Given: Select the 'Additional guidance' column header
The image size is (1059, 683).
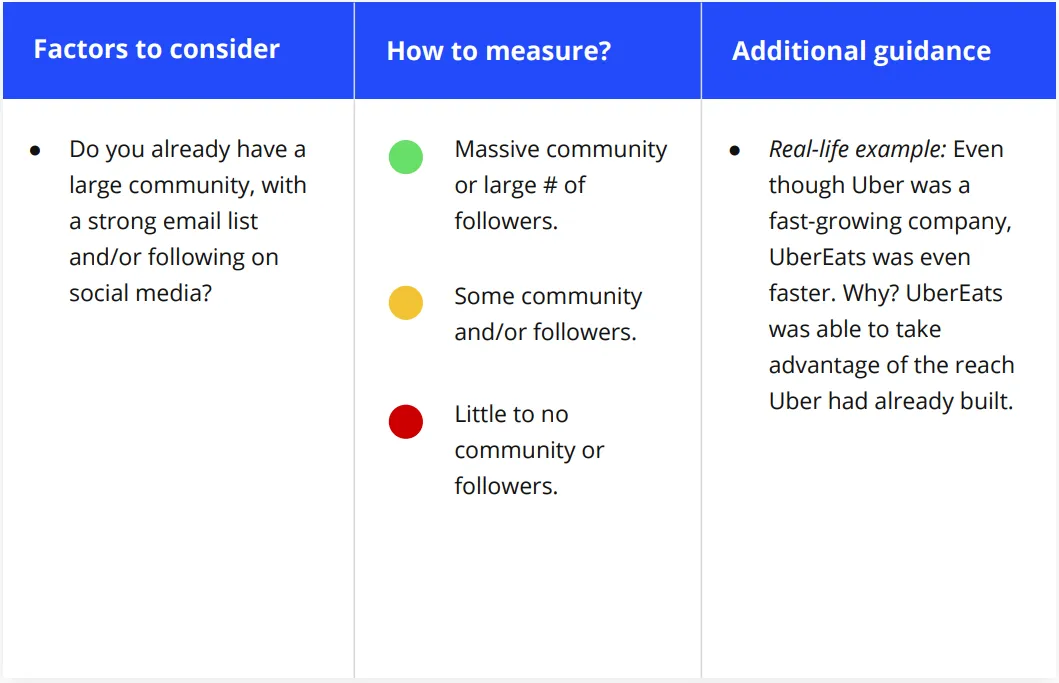Looking at the screenshot, I should (862, 51).
